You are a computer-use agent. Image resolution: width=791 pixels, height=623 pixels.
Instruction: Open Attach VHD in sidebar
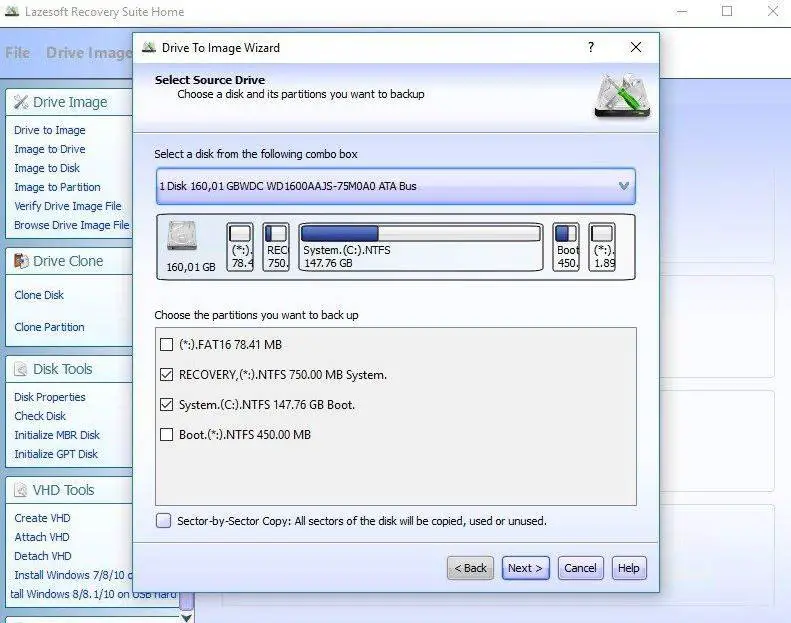42,537
